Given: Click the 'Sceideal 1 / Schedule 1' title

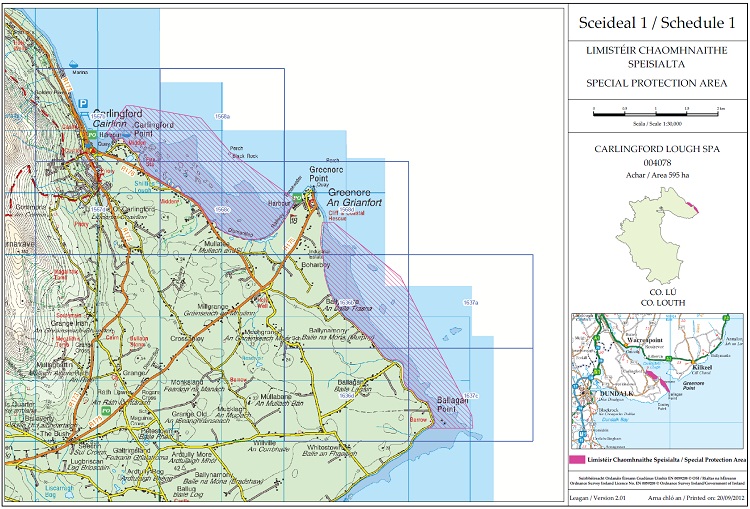Looking at the screenshot, I should click(x=657, y=23).
